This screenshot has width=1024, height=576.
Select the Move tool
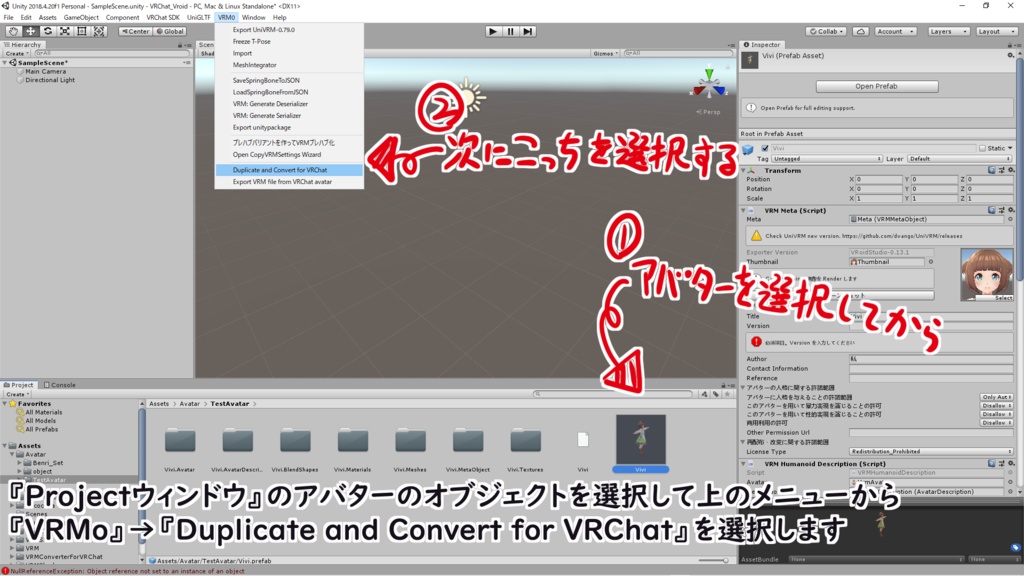[31, 31]
